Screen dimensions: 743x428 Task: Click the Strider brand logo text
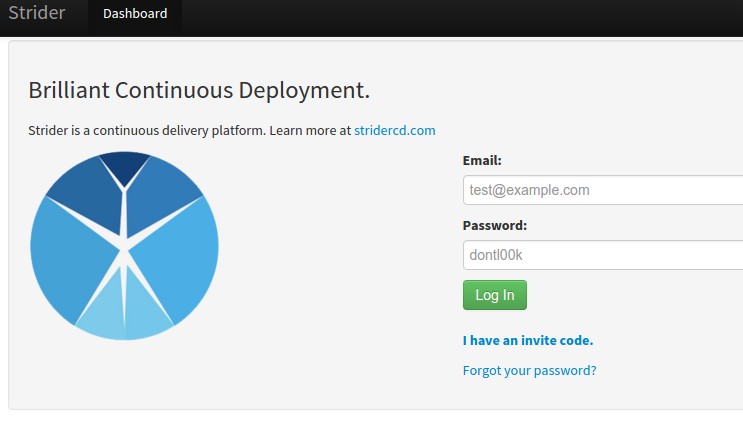coord(36,13)
